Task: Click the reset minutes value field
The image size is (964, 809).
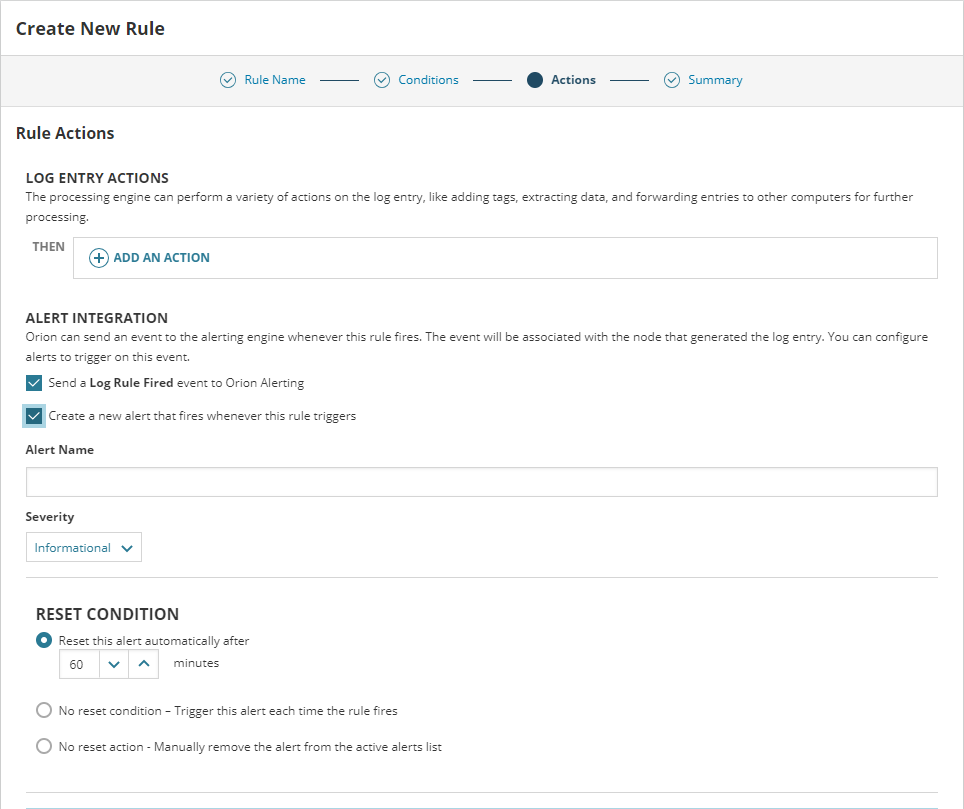Action: [x=79, y=664]
